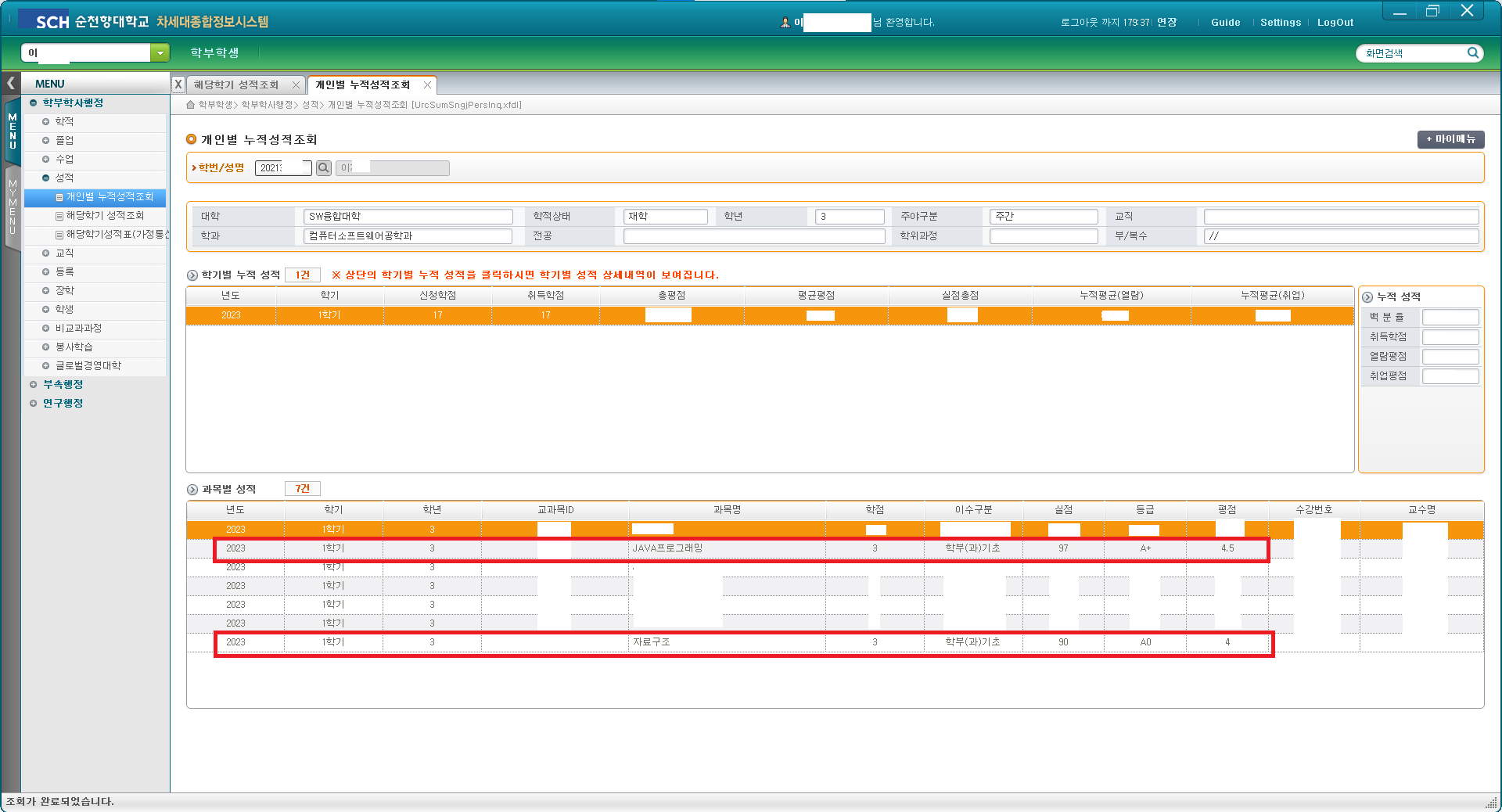Close the 해당학기 성적조회 tab
This screenshot has height=812, width=1502.
point(296,85)
